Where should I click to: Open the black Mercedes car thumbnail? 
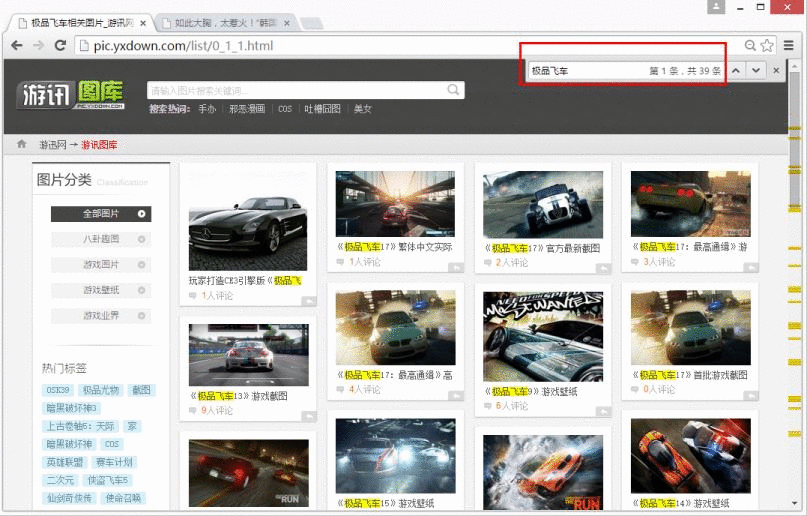coord(248,234)
